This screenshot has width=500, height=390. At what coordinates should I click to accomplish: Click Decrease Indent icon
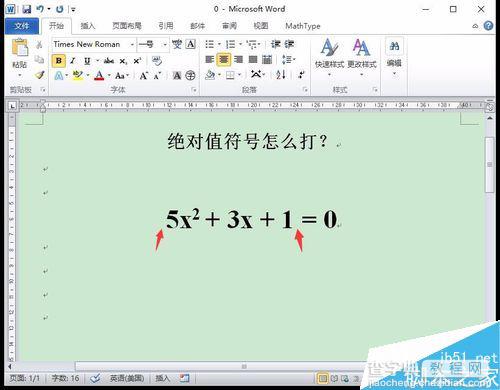[275, 44]
